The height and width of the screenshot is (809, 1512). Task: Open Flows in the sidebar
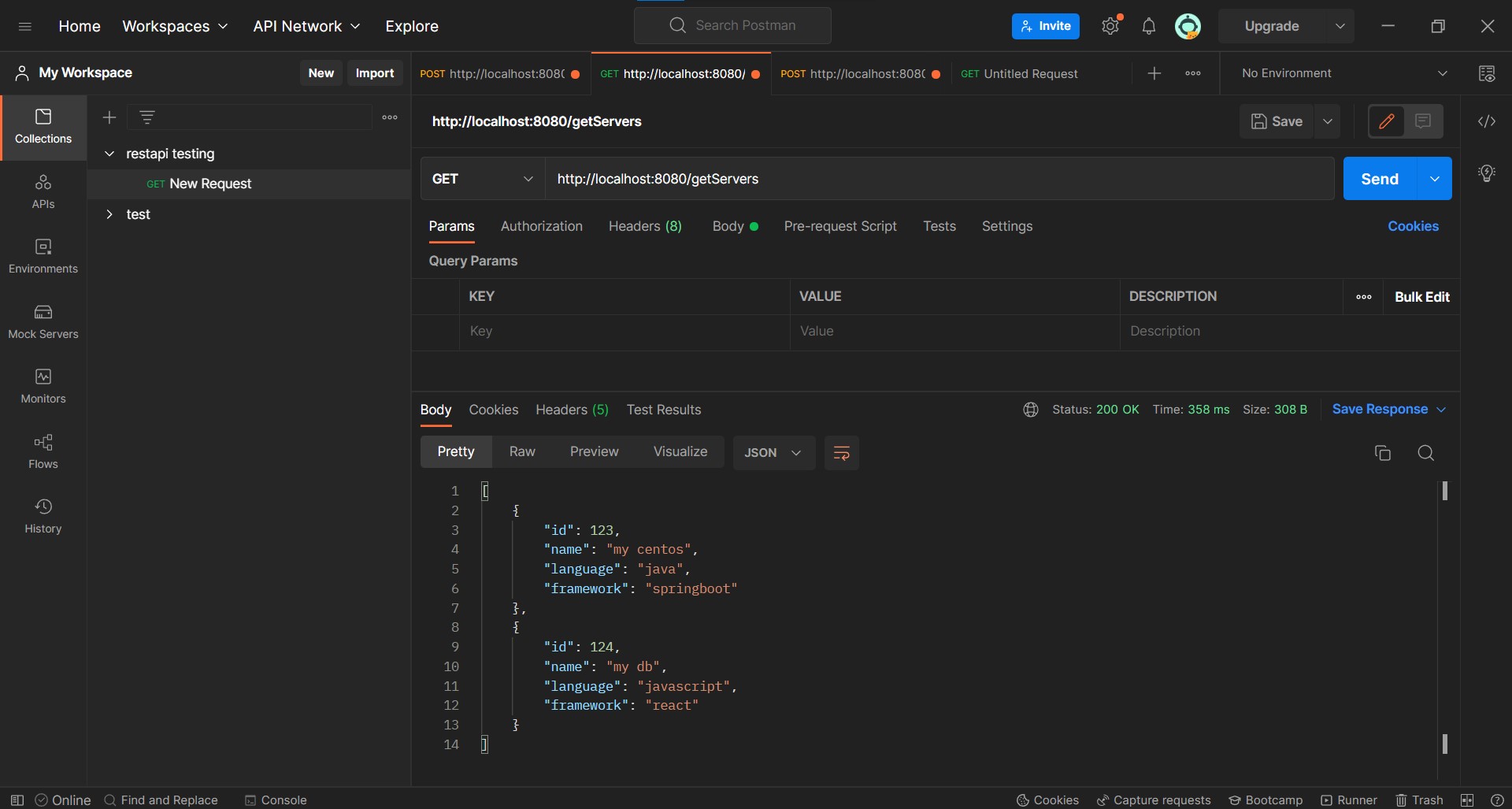[43, 452]
